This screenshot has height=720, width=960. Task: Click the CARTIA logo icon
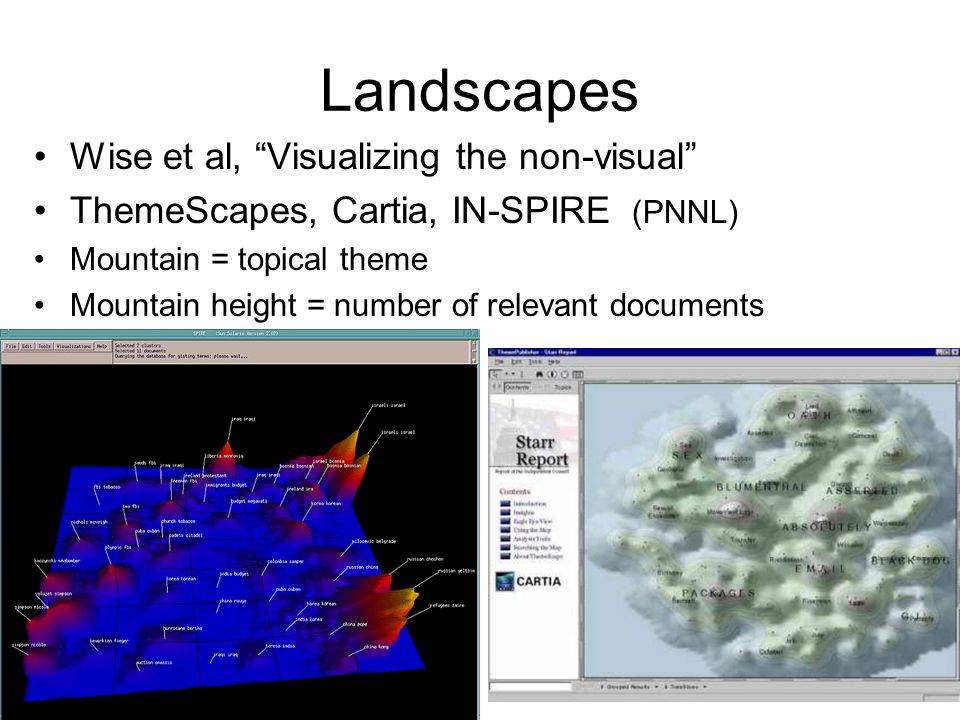pyautogui.click(x=504, y=581)
